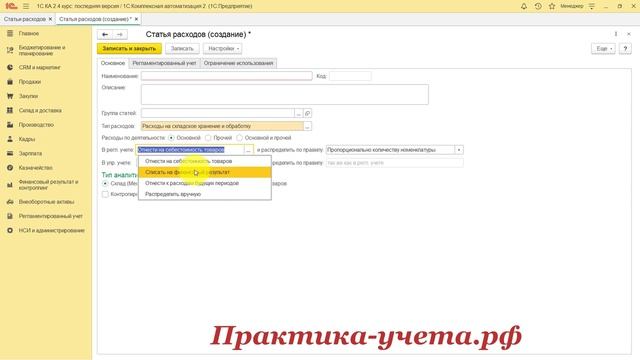
Task: Open the main hamburger menu
Action: point(26,6)
